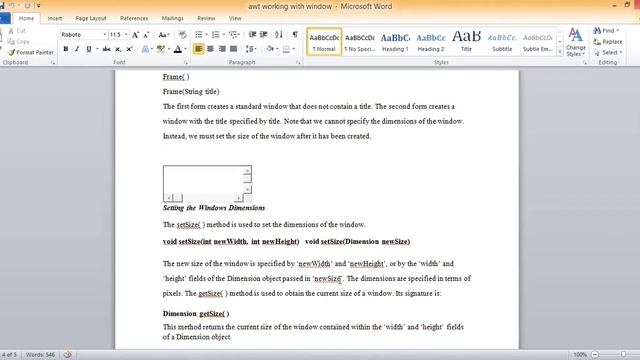Open the Borders dropdown arrow
The width and height of the screenshot is (640, 360).
point(293,49)
